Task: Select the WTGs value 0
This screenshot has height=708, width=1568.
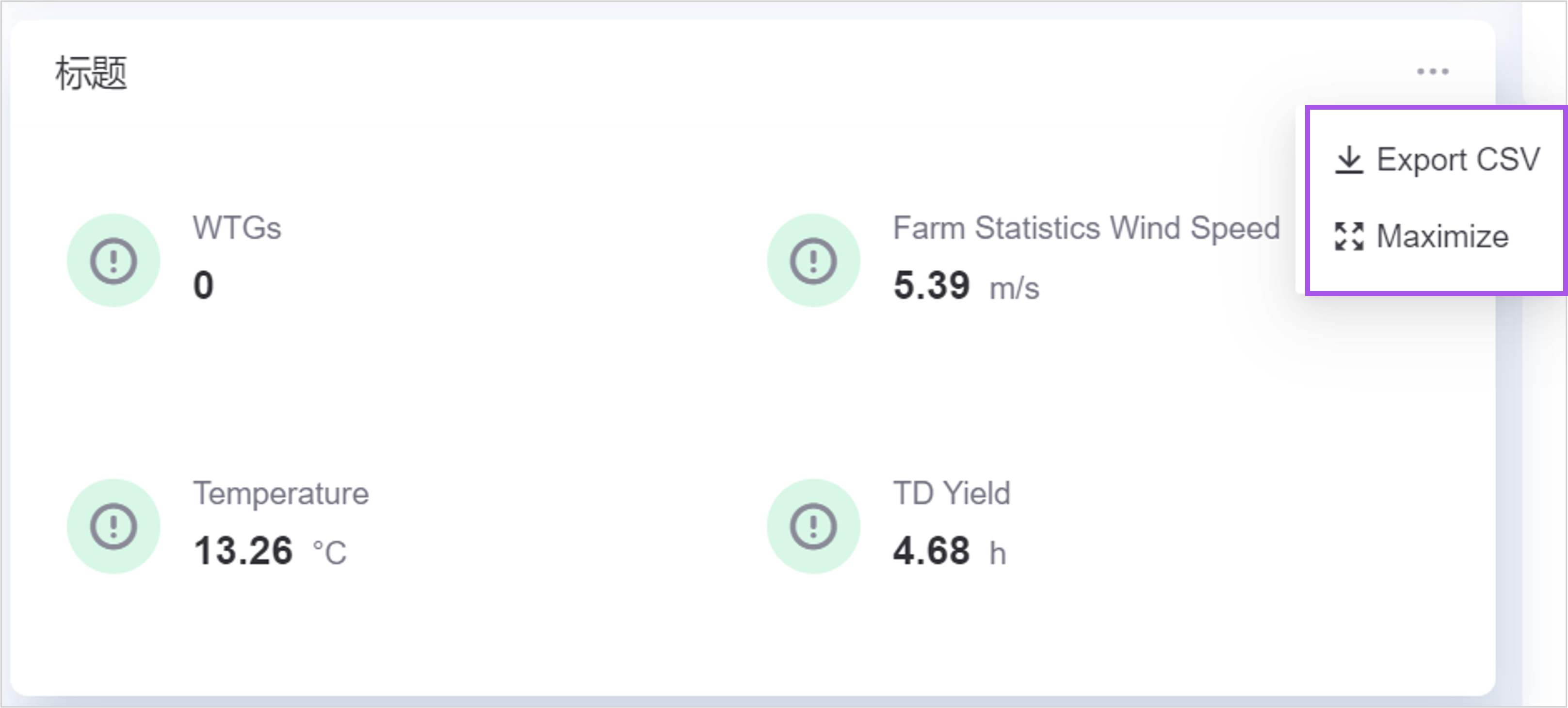Action: (x=203, y=285)
